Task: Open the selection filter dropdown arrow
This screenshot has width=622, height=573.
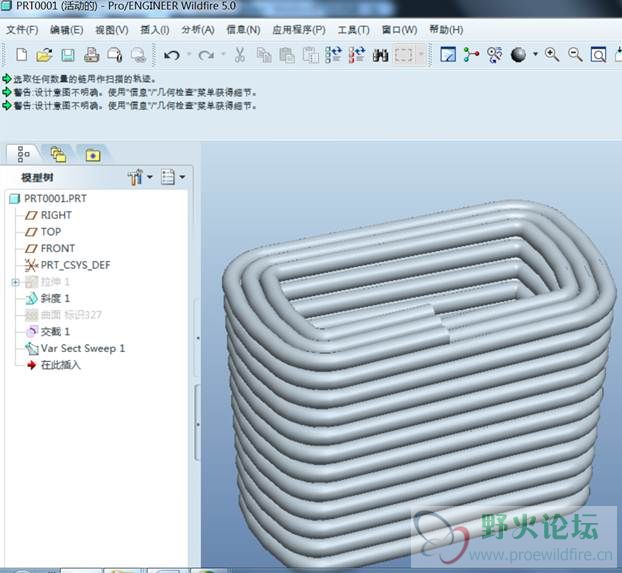Action: (421, 54)
